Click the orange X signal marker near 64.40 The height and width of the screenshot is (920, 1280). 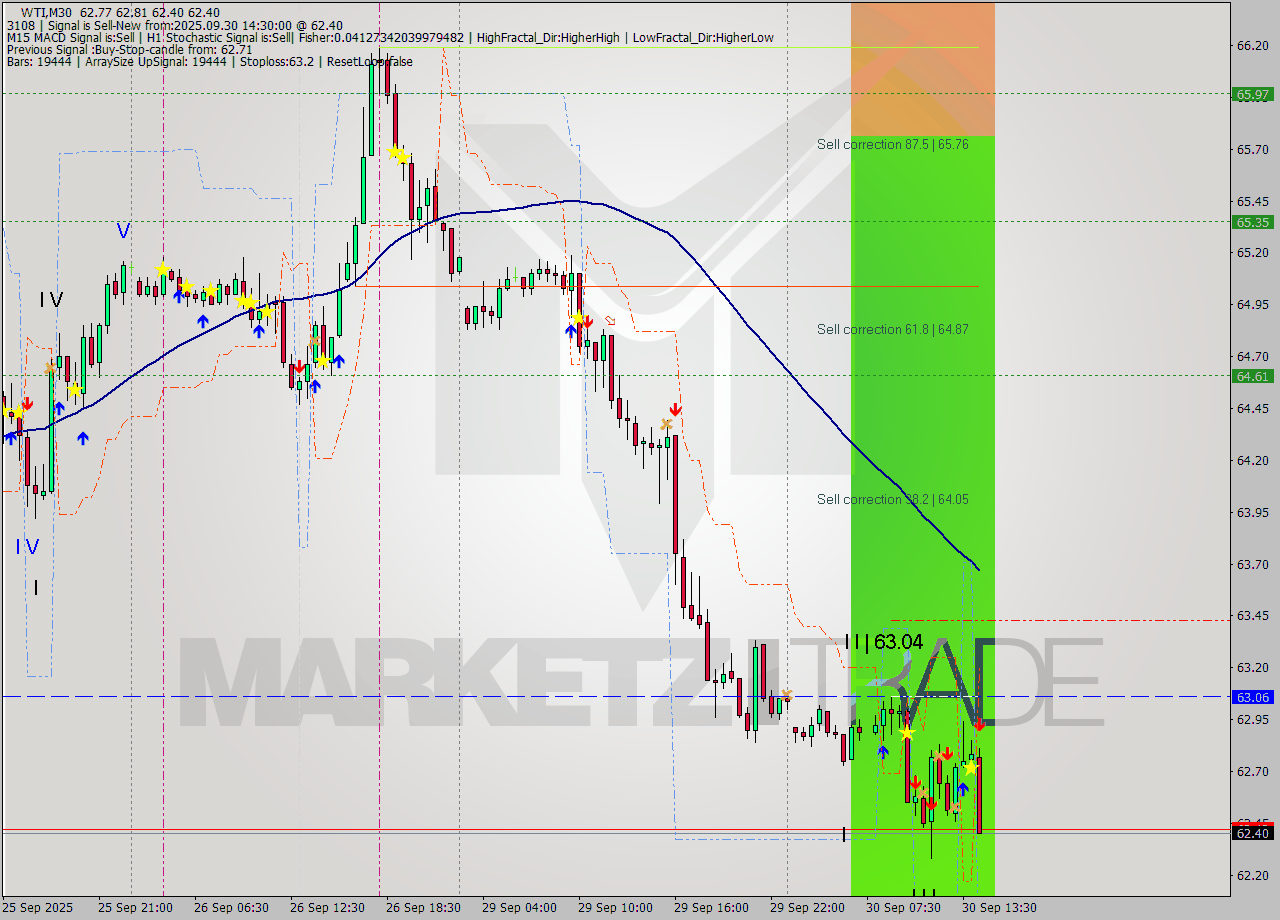(667, 424)
